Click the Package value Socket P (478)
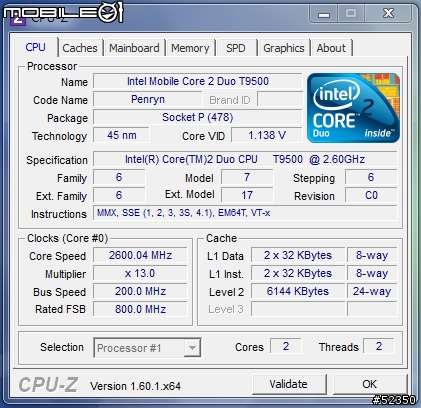This screenshot has width=421, height=408. click(198, 117)
